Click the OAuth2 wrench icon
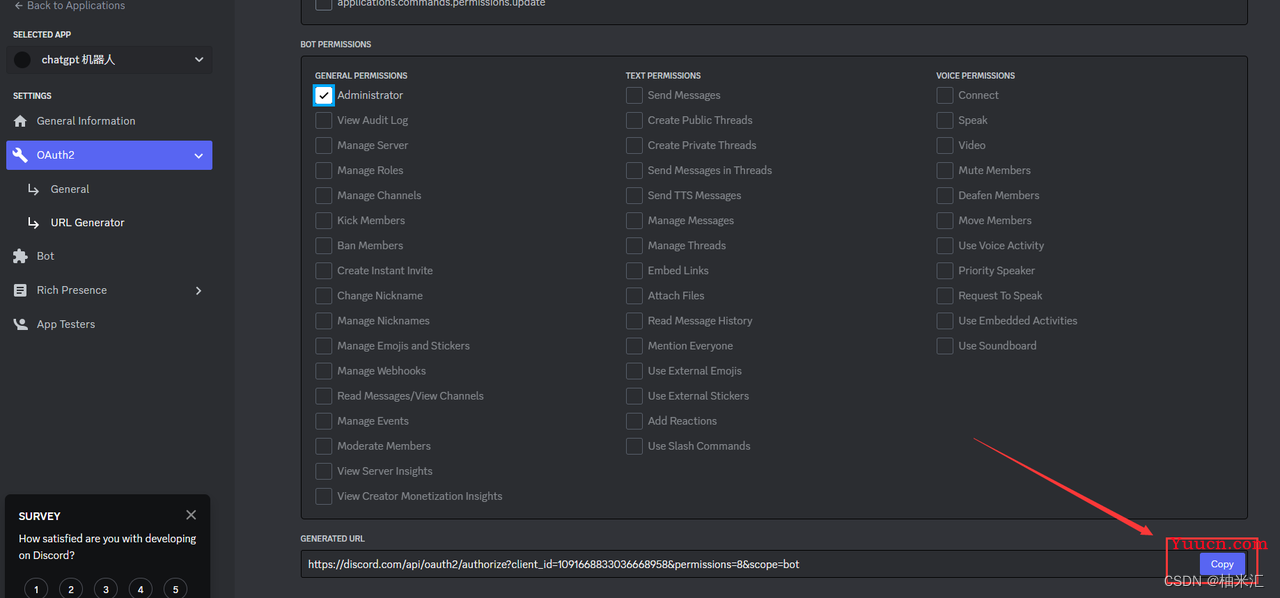Screen dimensions: 1280x598 tap(20, 155)
